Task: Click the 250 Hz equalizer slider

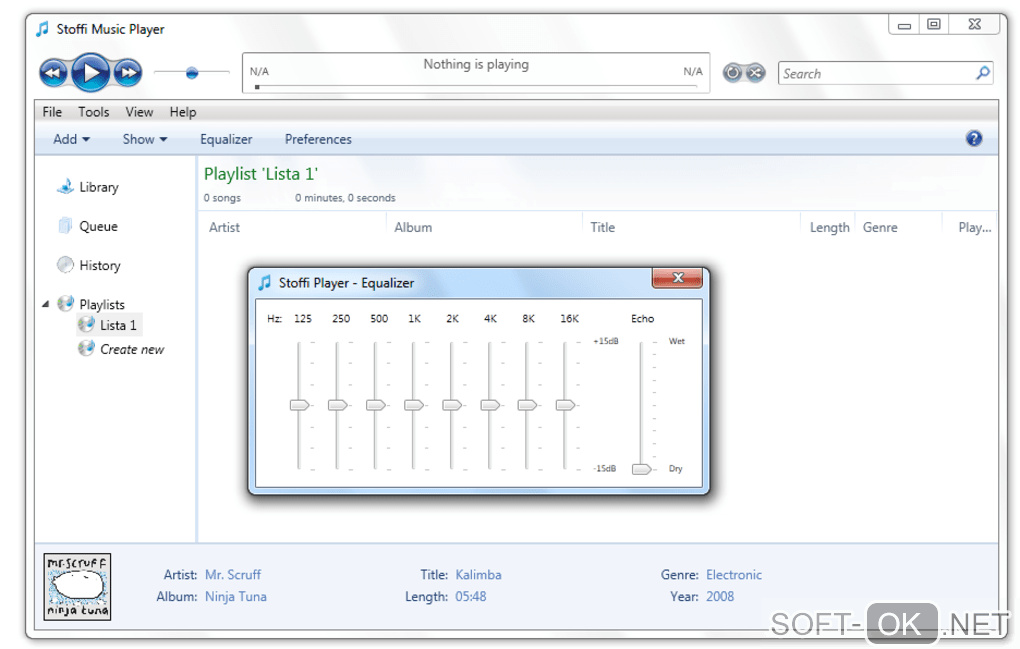Action: point(338,405)
